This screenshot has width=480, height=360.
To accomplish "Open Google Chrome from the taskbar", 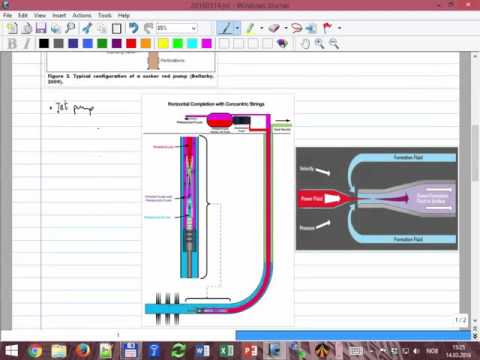I will [x=35, y=351].
